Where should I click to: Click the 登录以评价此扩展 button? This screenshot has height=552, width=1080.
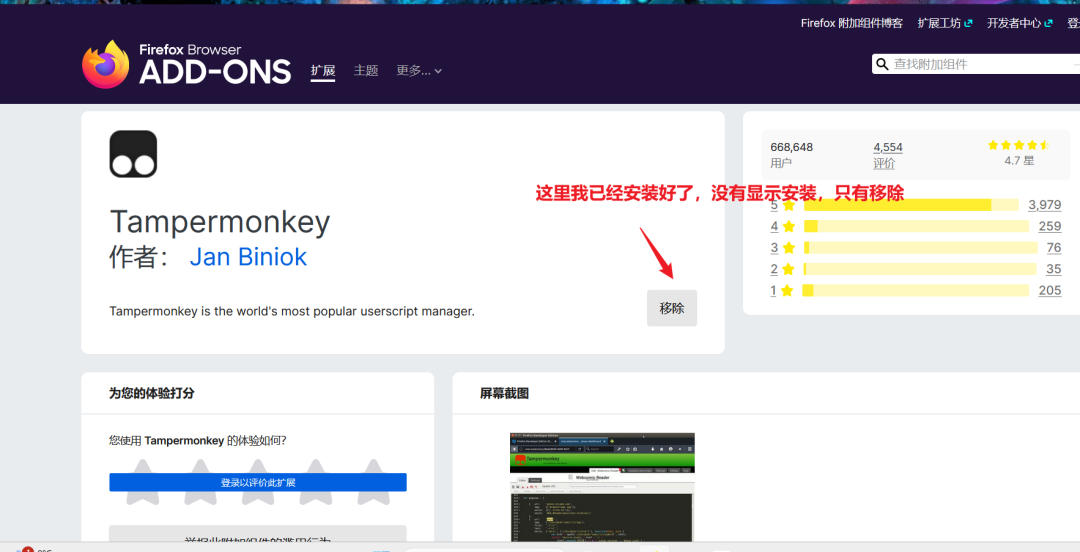pyautogui.click(x=258, y=482)
